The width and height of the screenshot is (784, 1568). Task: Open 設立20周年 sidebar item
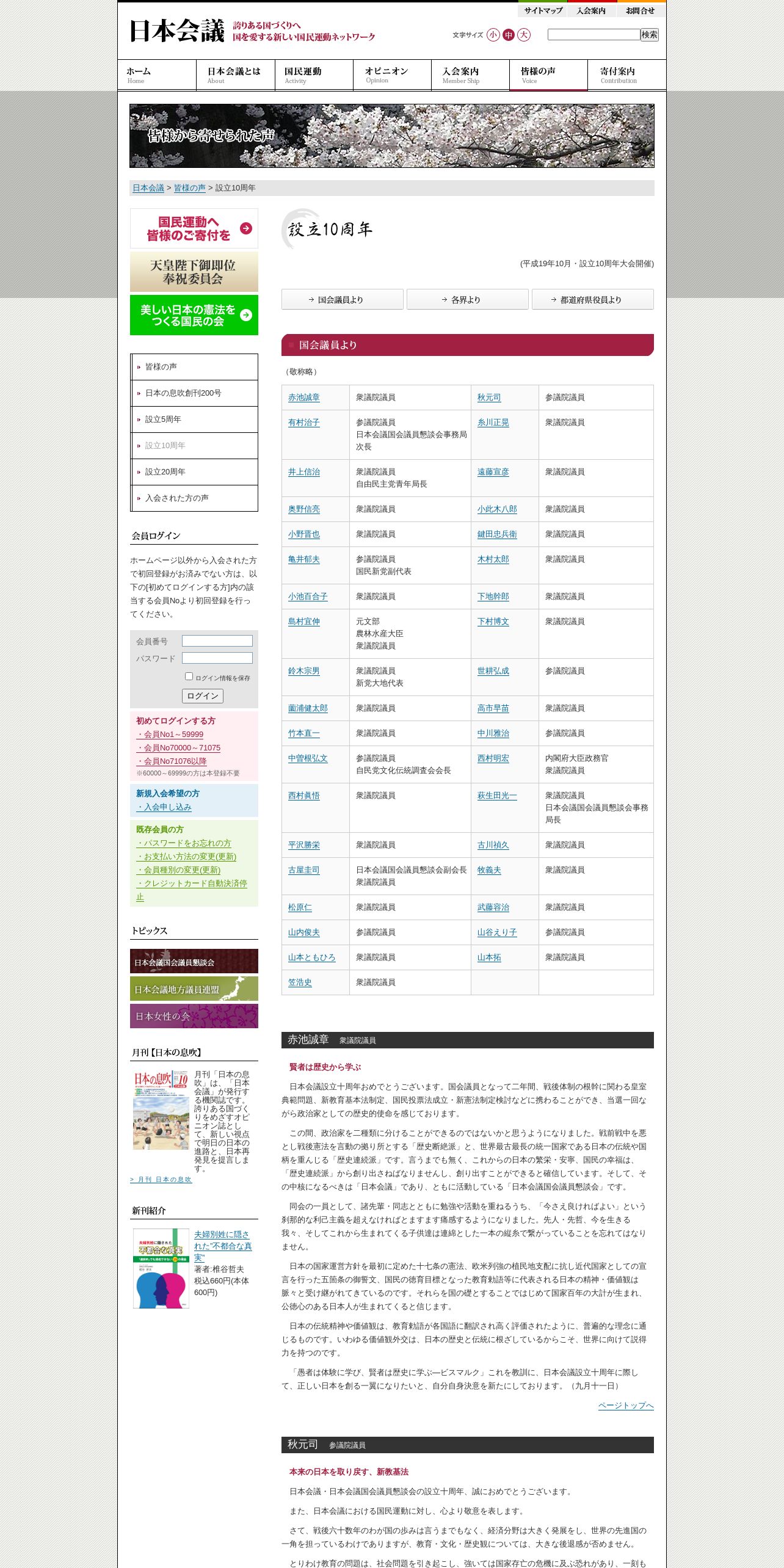(x=194, y=472)
